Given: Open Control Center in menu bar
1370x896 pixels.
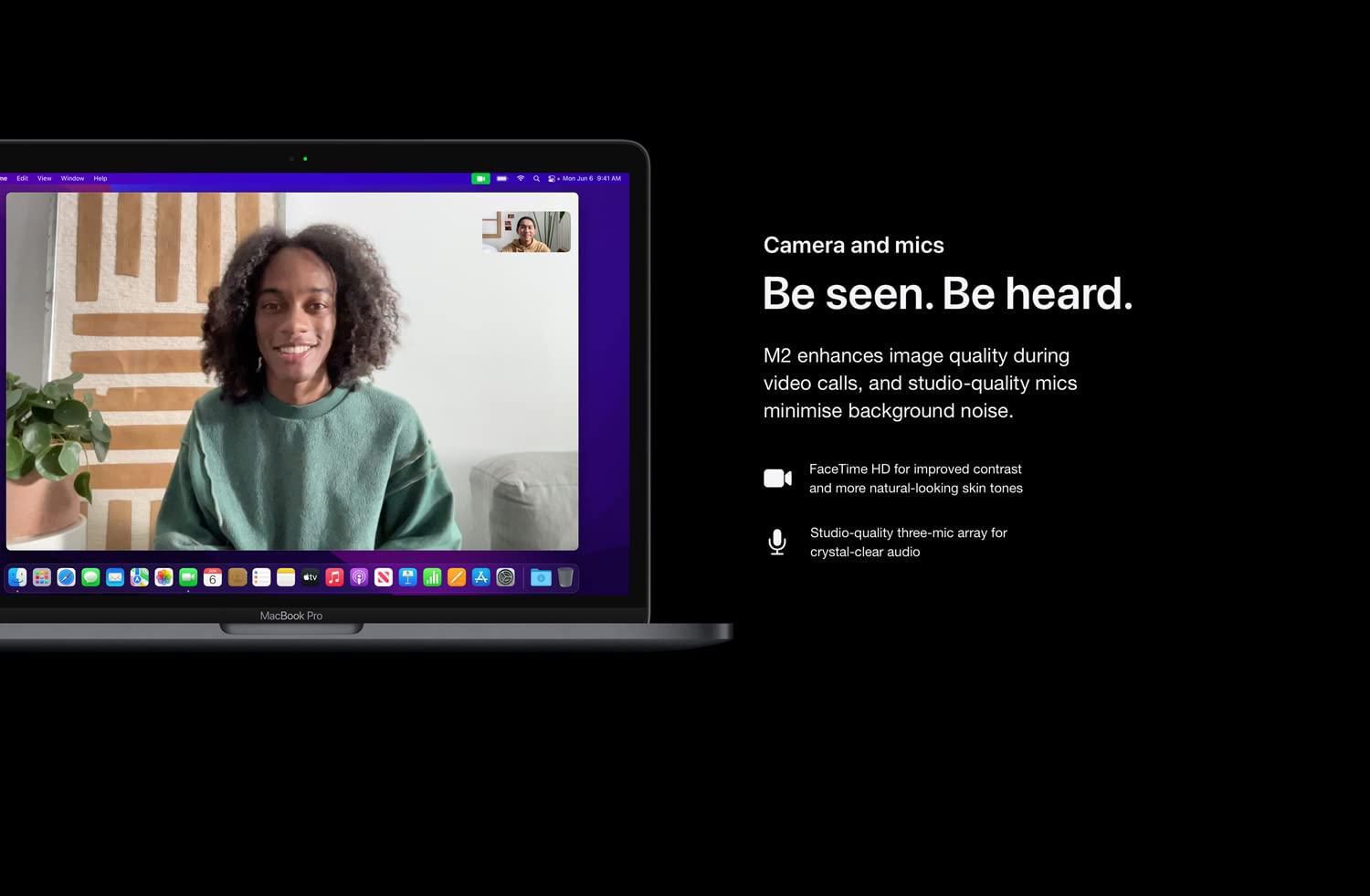Looking at the screenshot, I should [x=552, y=179].
